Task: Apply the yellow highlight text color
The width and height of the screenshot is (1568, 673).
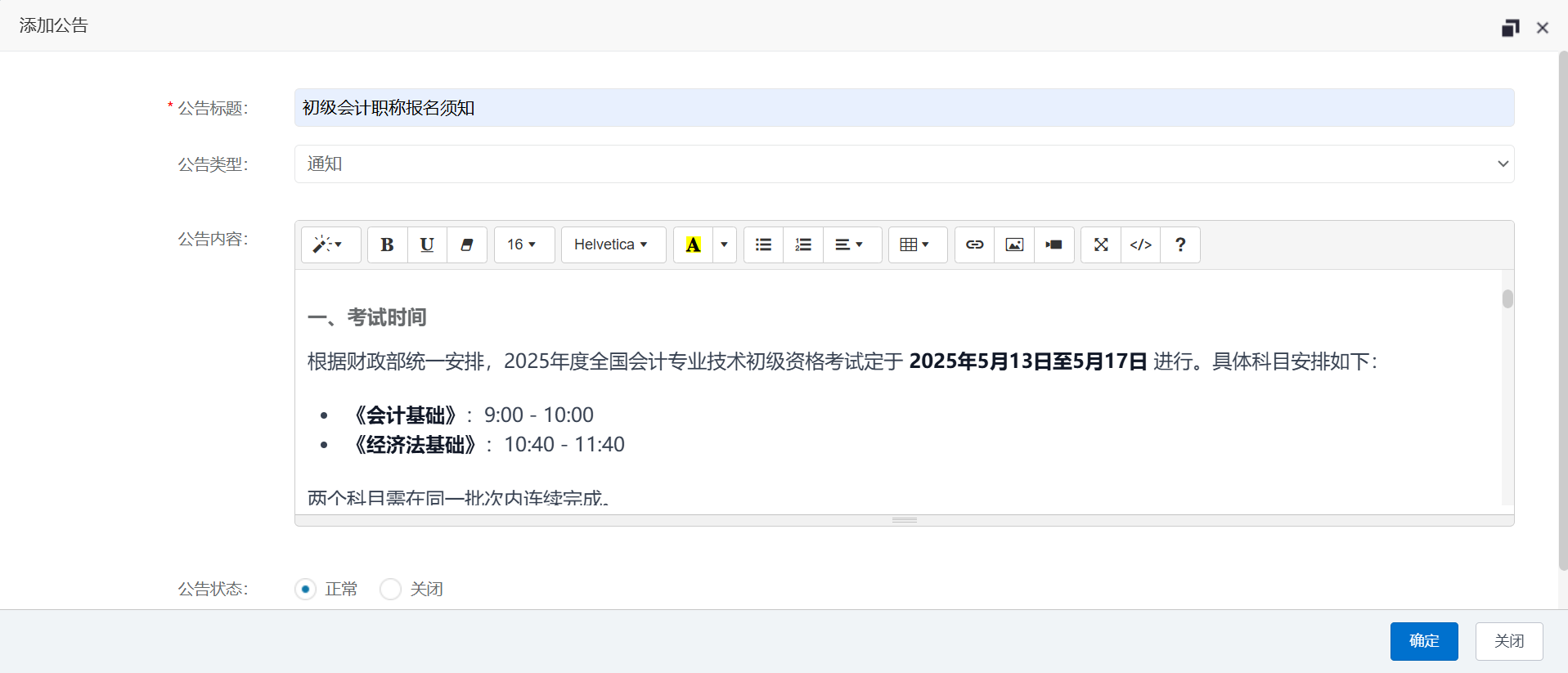Action: (x=693, y=245)
